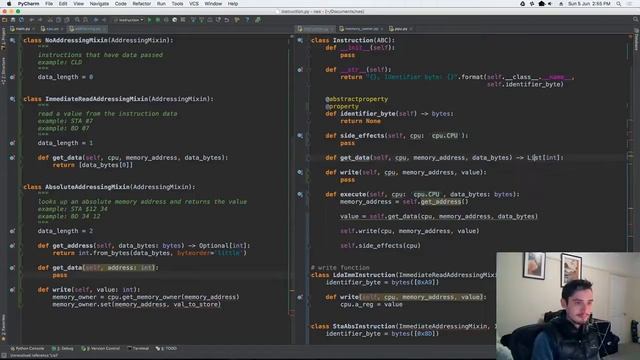Open the Run menu in menu bar
Image resolution: width=640 pixels, height=360 pixels.
pyautogui.click(x=161, y=4)
